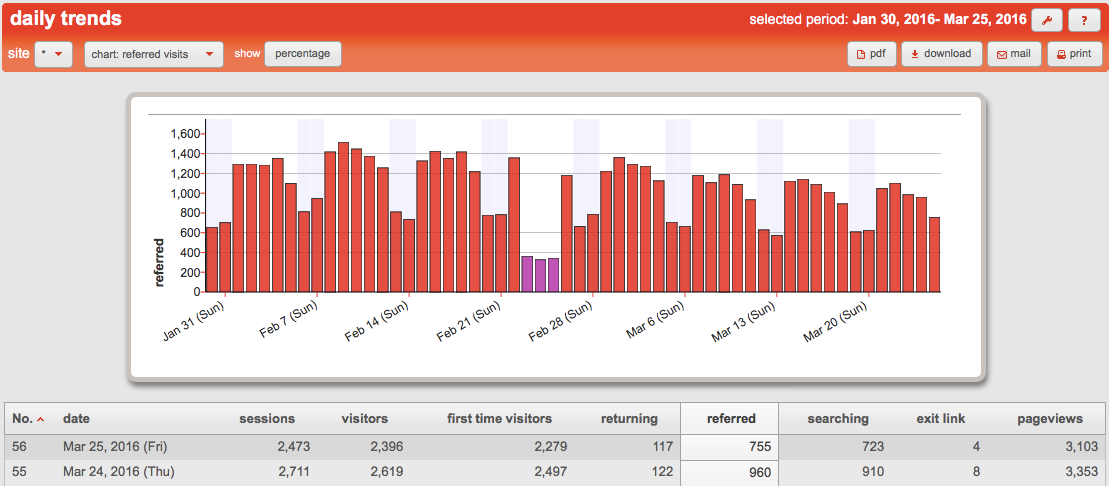The height and width of the screenshot is (486, 1109).
Task: Toggle the show percentage button
Action: click(303, 54)
